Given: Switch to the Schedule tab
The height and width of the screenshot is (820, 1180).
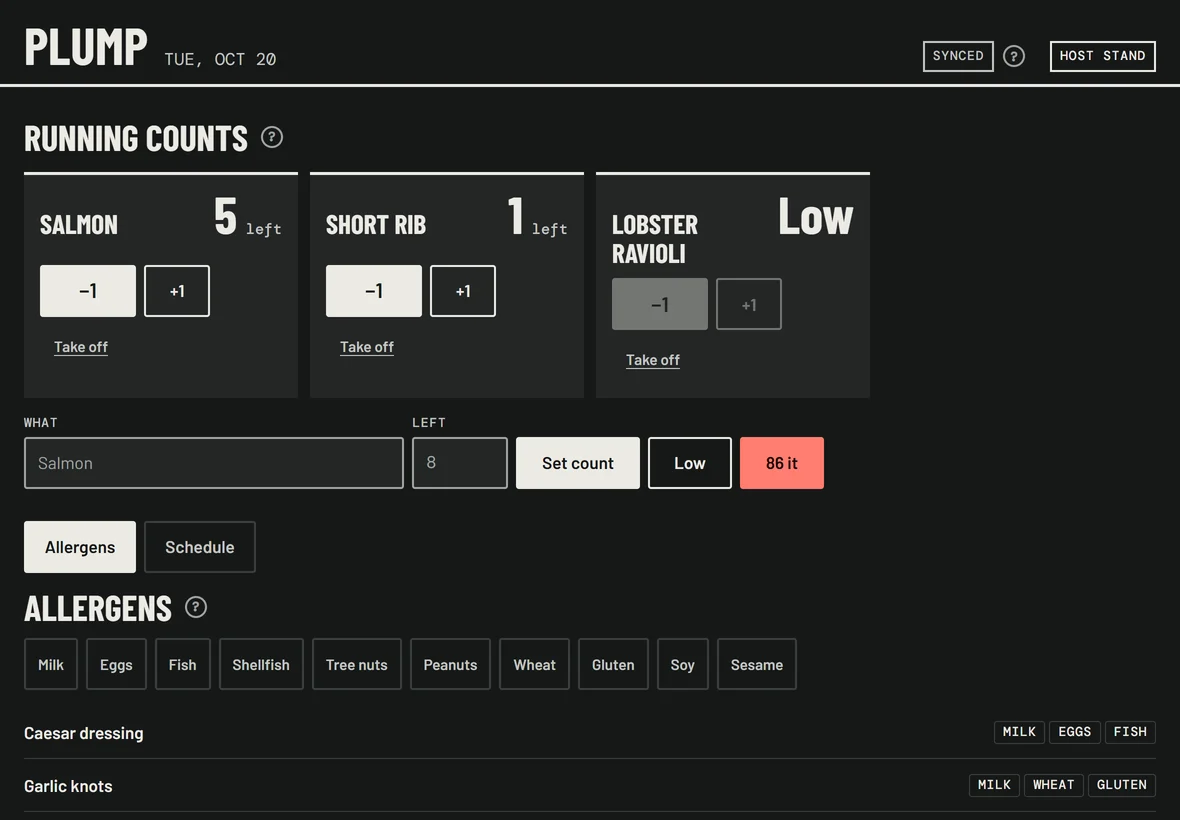Looking at the screenshot, I should pos(199,547).
